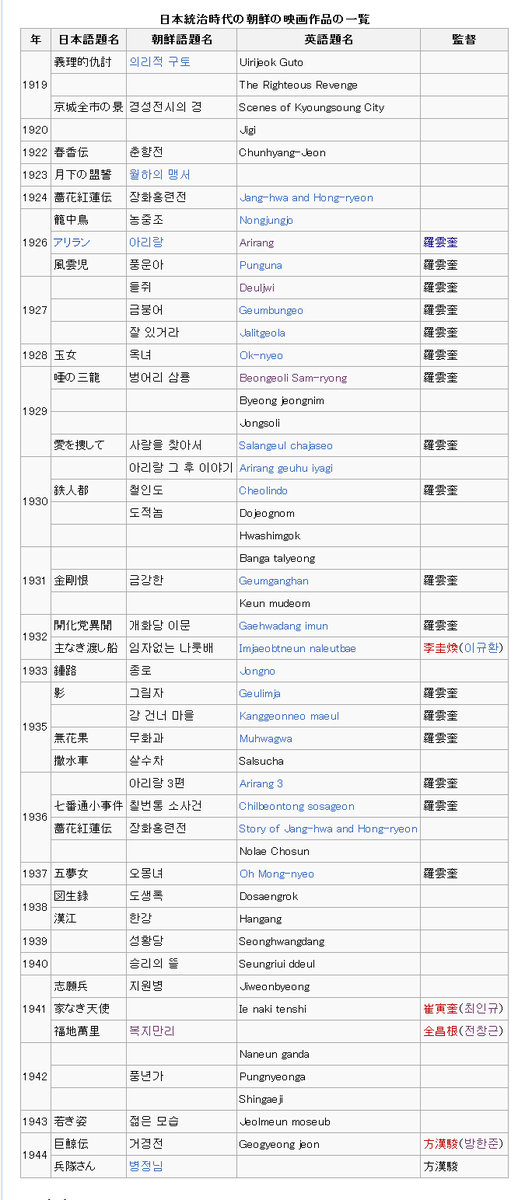The height and width of the screenshot is (1200, 532).
Task: Open the Chilbeontong sosageon link
Action: tap(296, 806)
